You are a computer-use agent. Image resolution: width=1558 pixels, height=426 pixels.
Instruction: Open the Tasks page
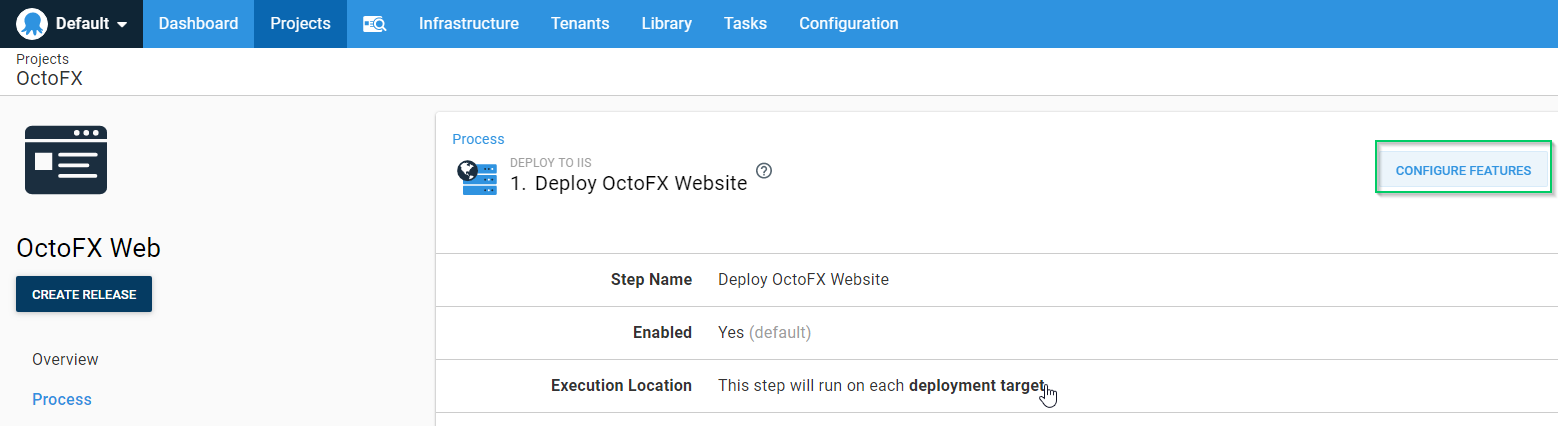tap(745, 24)
